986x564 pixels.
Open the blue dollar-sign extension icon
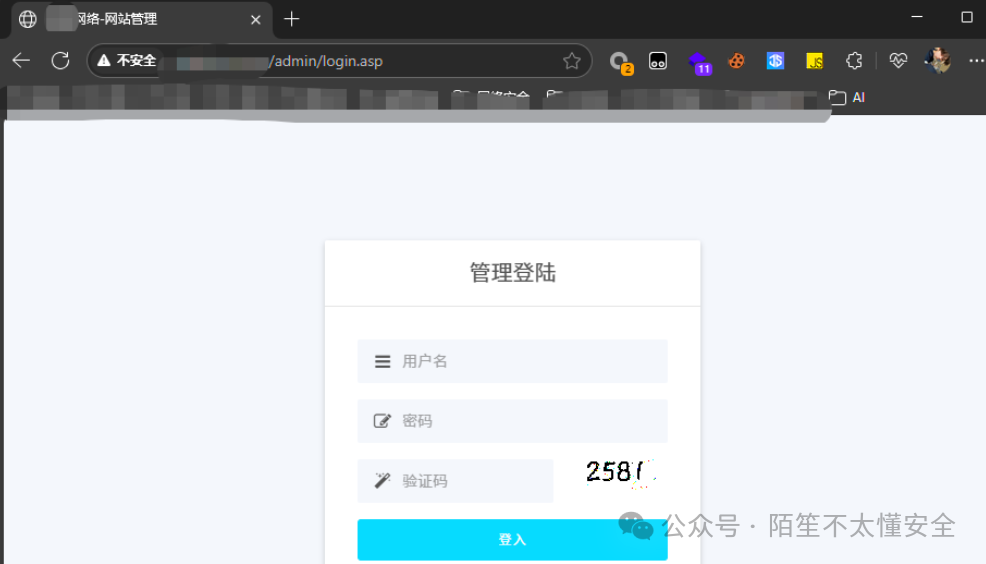tap(775, 61)
